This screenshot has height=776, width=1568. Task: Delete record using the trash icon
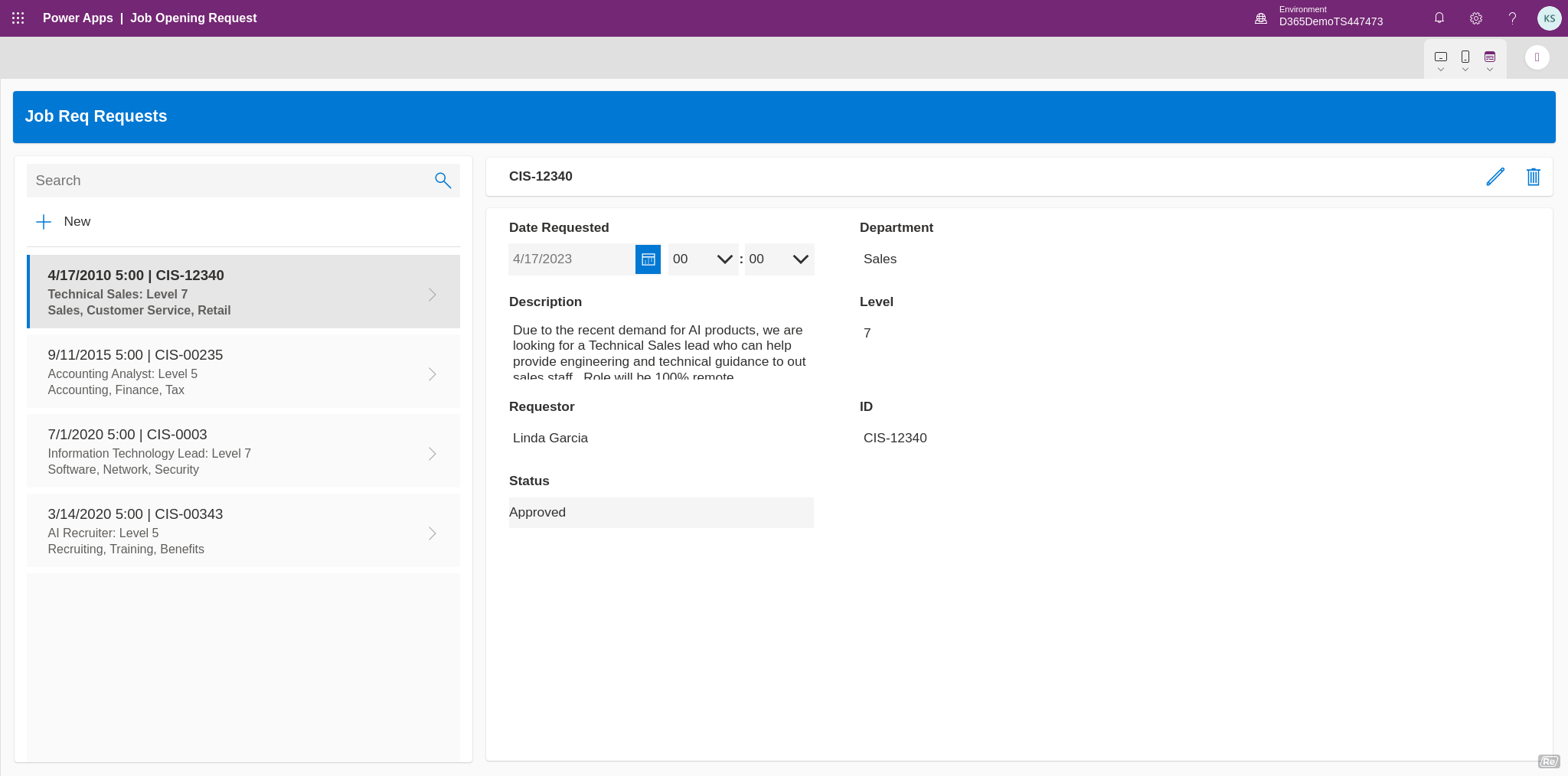(x=1533, y=177)
